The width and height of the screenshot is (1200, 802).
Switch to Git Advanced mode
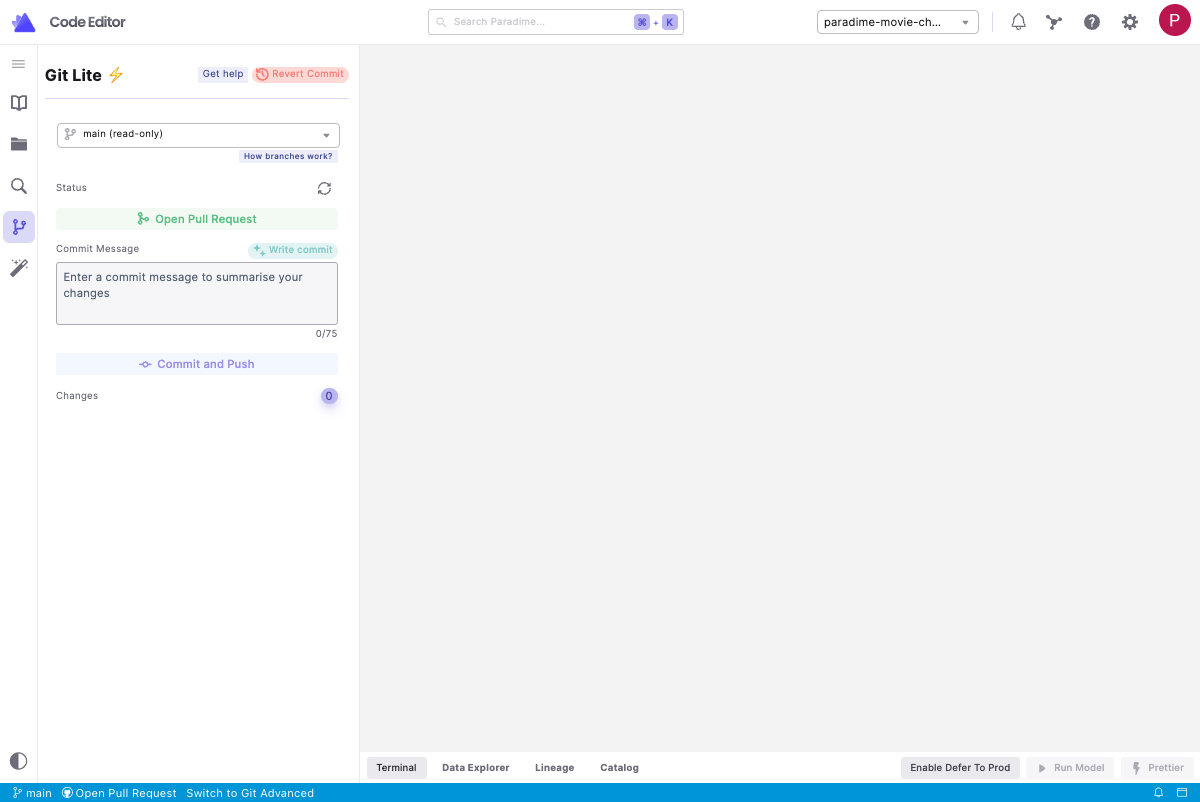click(250, 793)
